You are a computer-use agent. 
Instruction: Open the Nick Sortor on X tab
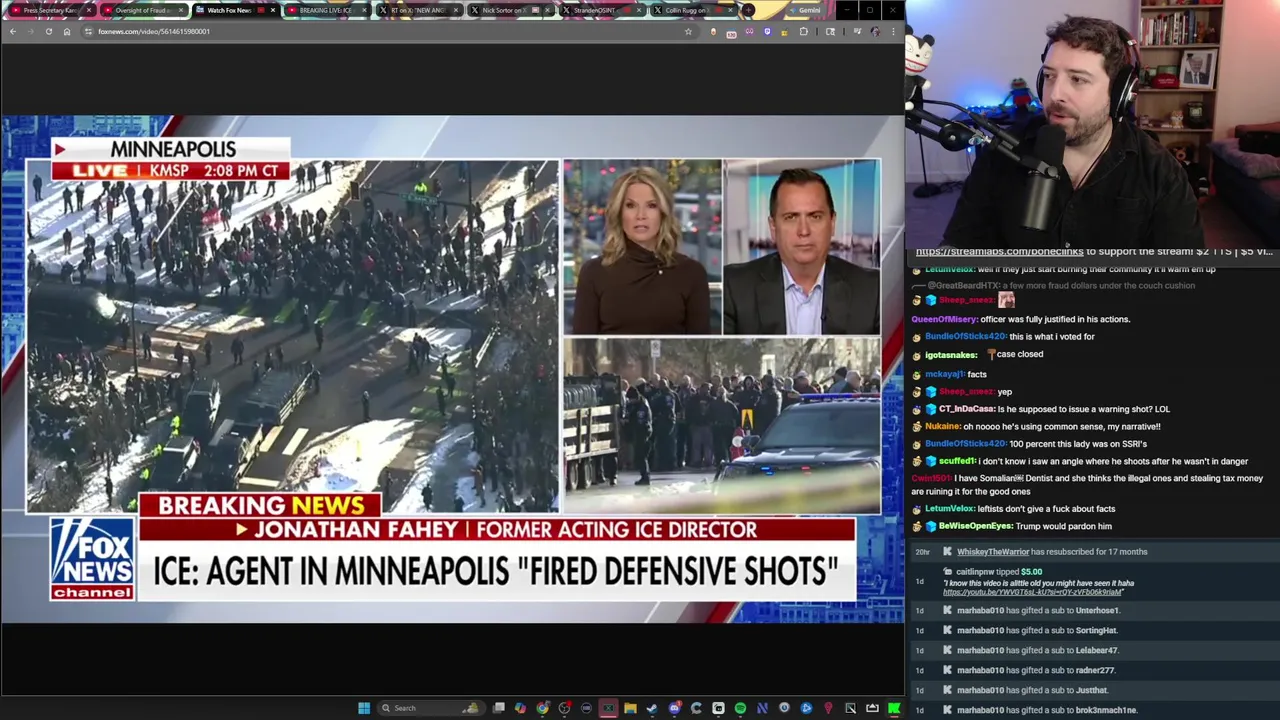click(x=509, y=10)
